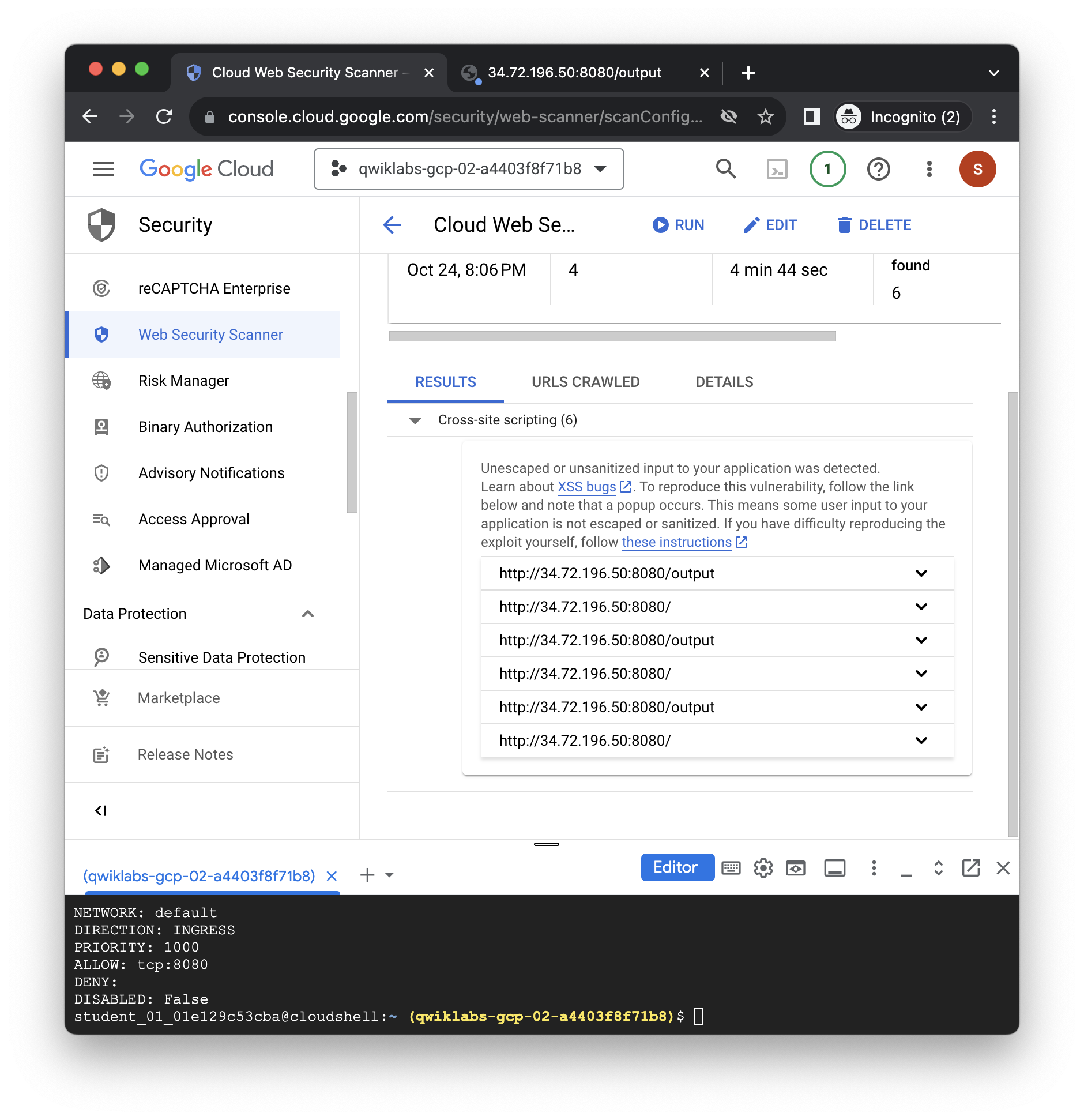
Task: Open the project picker qwiklabs-gcp-02-a4403f8f71b8
Action: tap(469, 169)
